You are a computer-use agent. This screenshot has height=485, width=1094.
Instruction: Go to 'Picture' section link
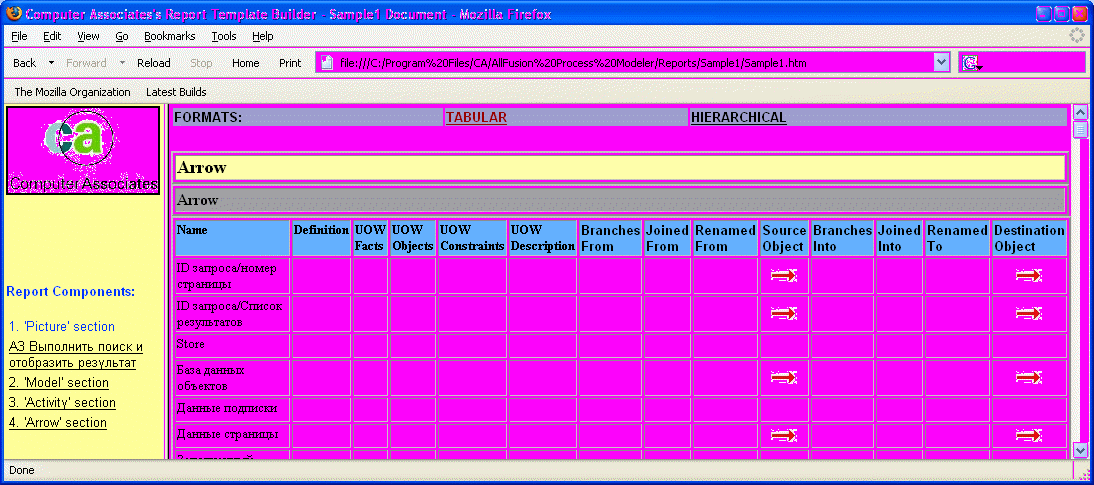[x=62, y=327]
